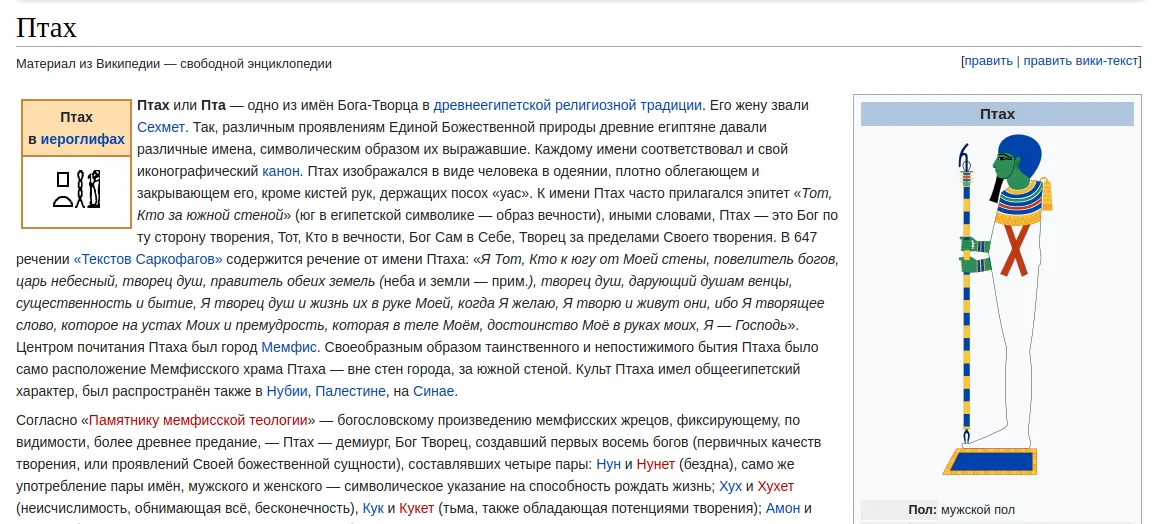Open '«Текстов Саркофагов»' link
Viewport: 1162px width, 524px height.
click(x=148, y=259)
